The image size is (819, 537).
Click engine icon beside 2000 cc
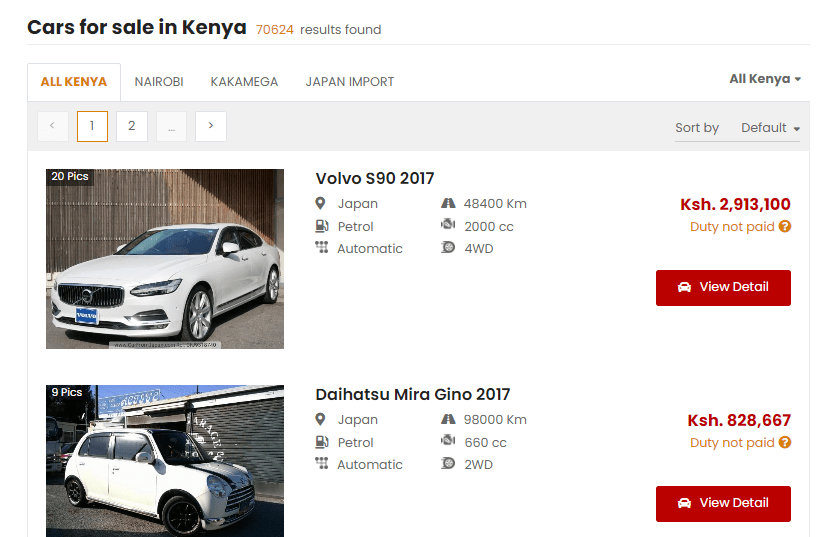click(448, 225)
